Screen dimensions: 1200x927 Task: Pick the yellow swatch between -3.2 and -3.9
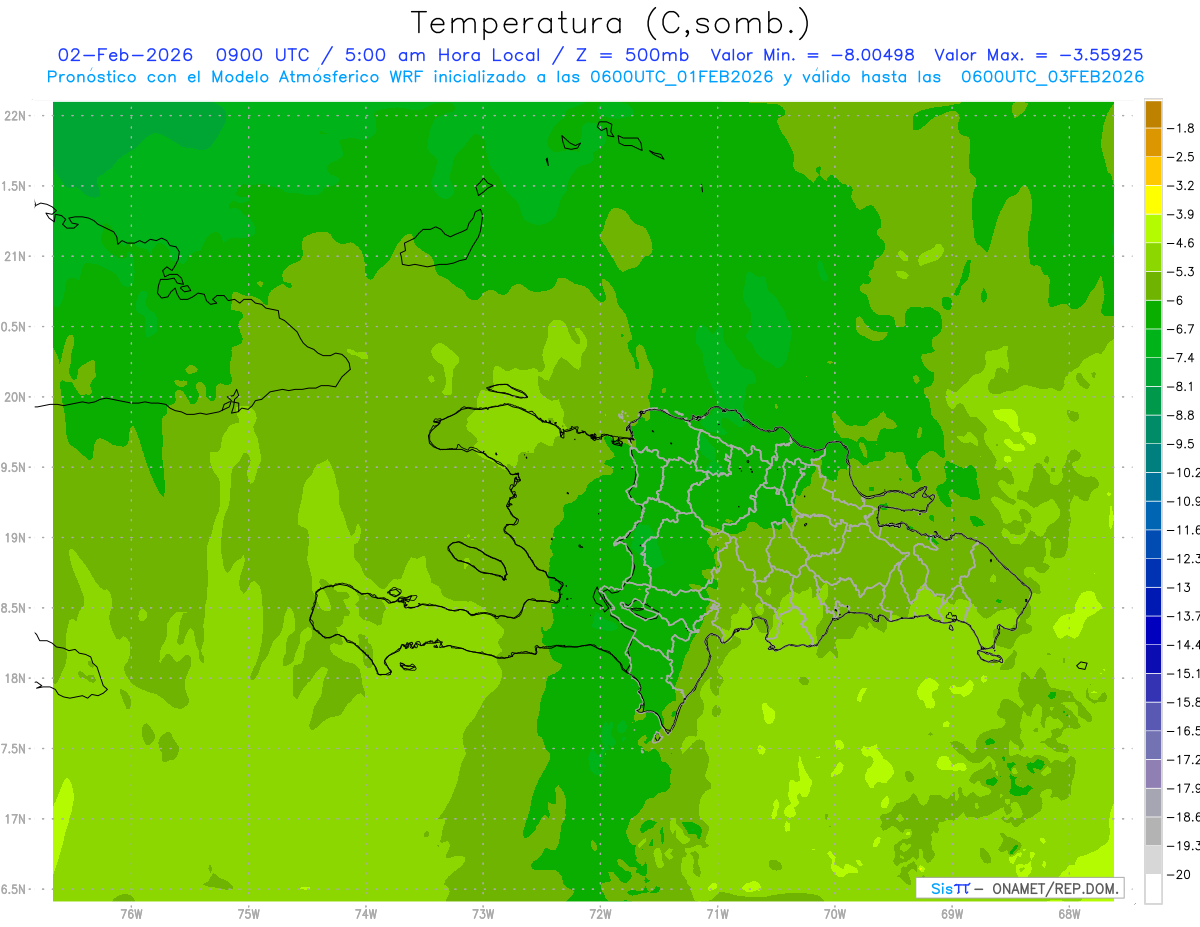(1153, 200)
